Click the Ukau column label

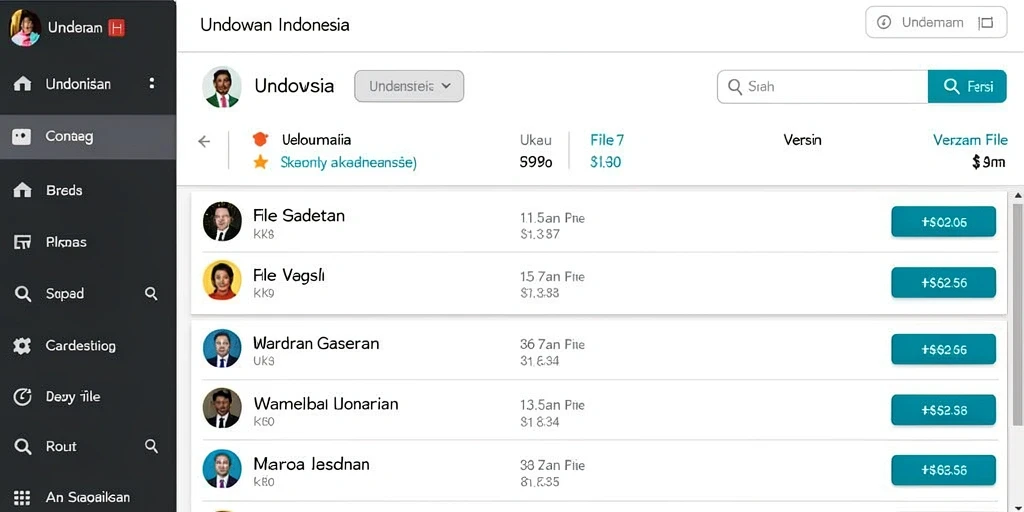[536, 140]
